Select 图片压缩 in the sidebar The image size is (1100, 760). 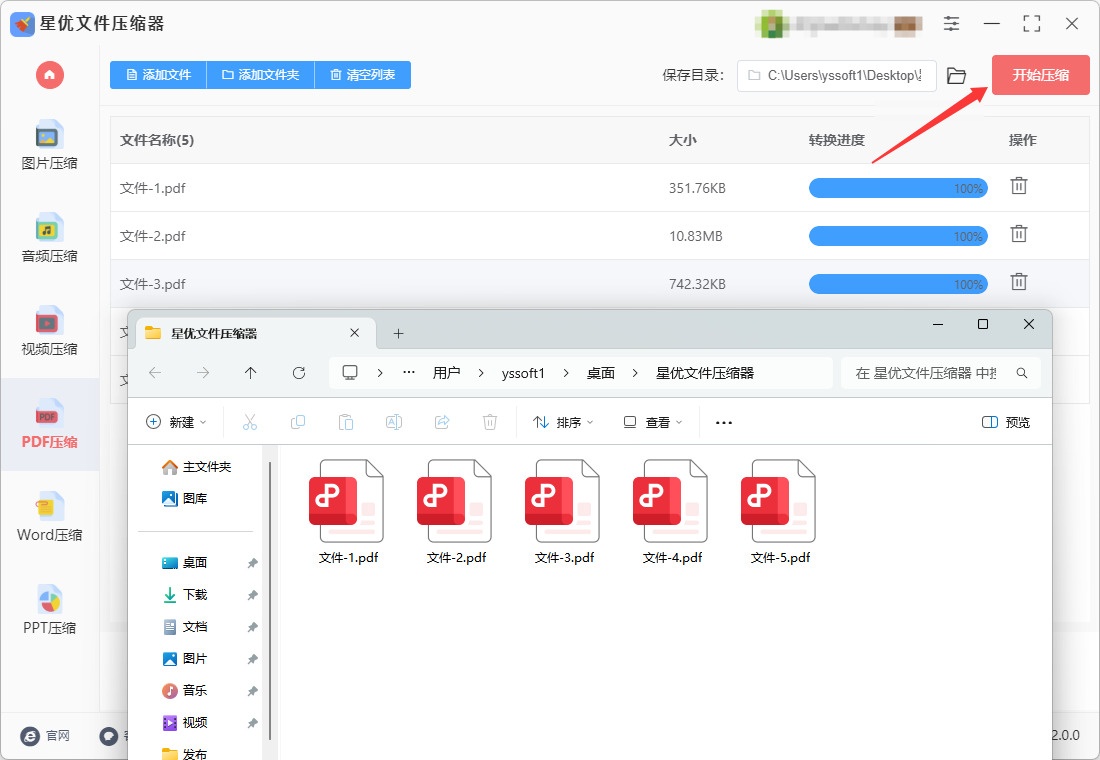[49, 146]
